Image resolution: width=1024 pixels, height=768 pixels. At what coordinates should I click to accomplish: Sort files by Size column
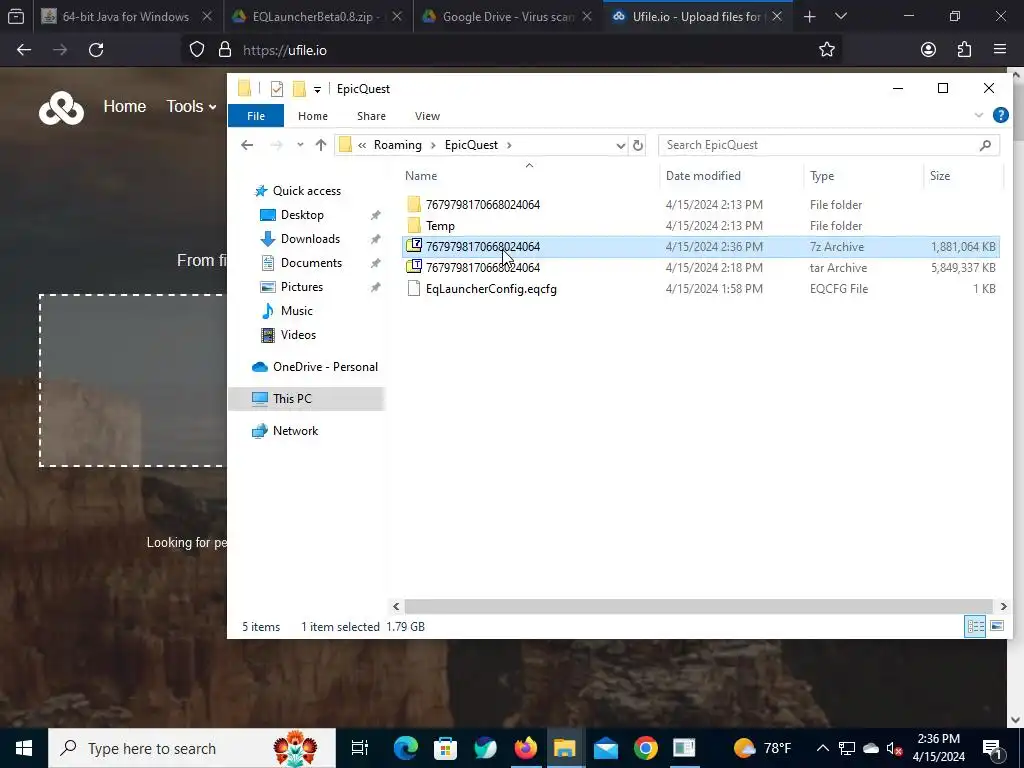pos(940,176)
